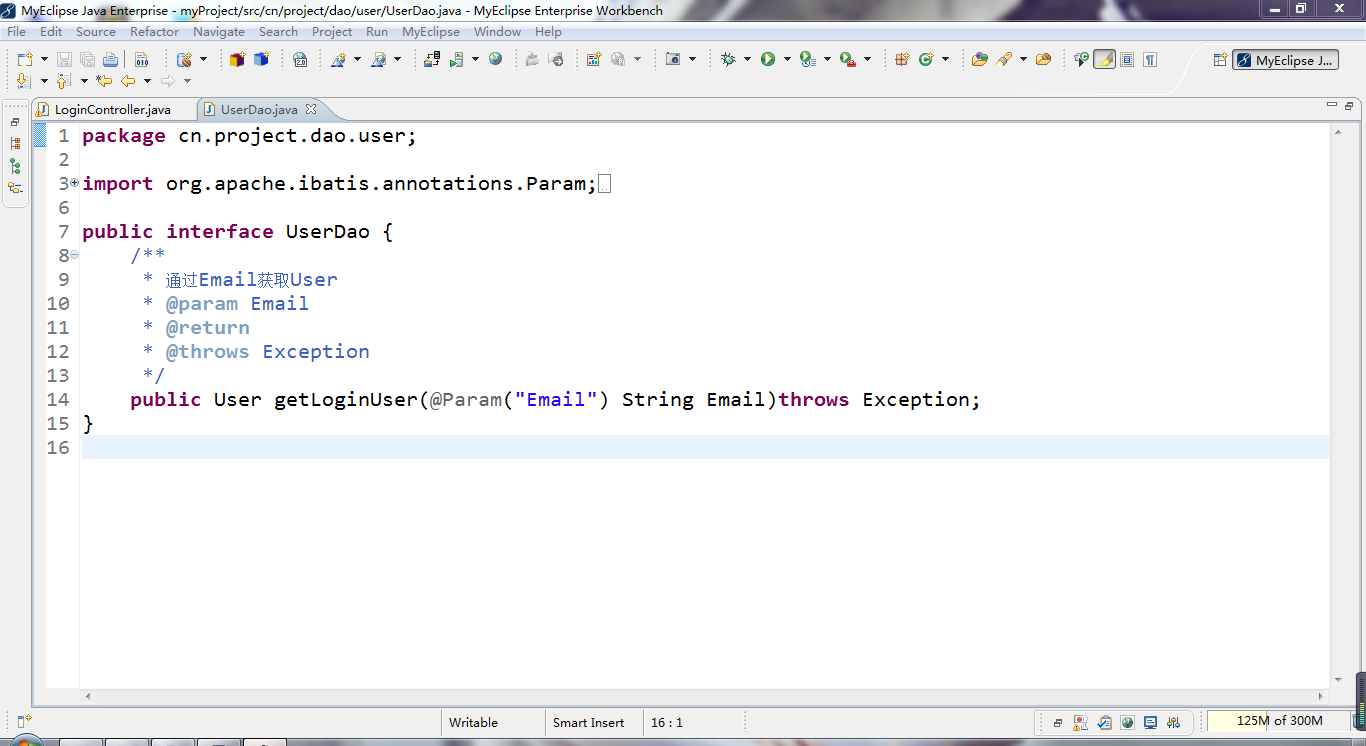Image resolution: width=1366 pixels, height=746 pixels.
Task: Toggle Show Whitespace Characters pilcrow icon
Action: pyautogui.click(x=1151, y=60)
